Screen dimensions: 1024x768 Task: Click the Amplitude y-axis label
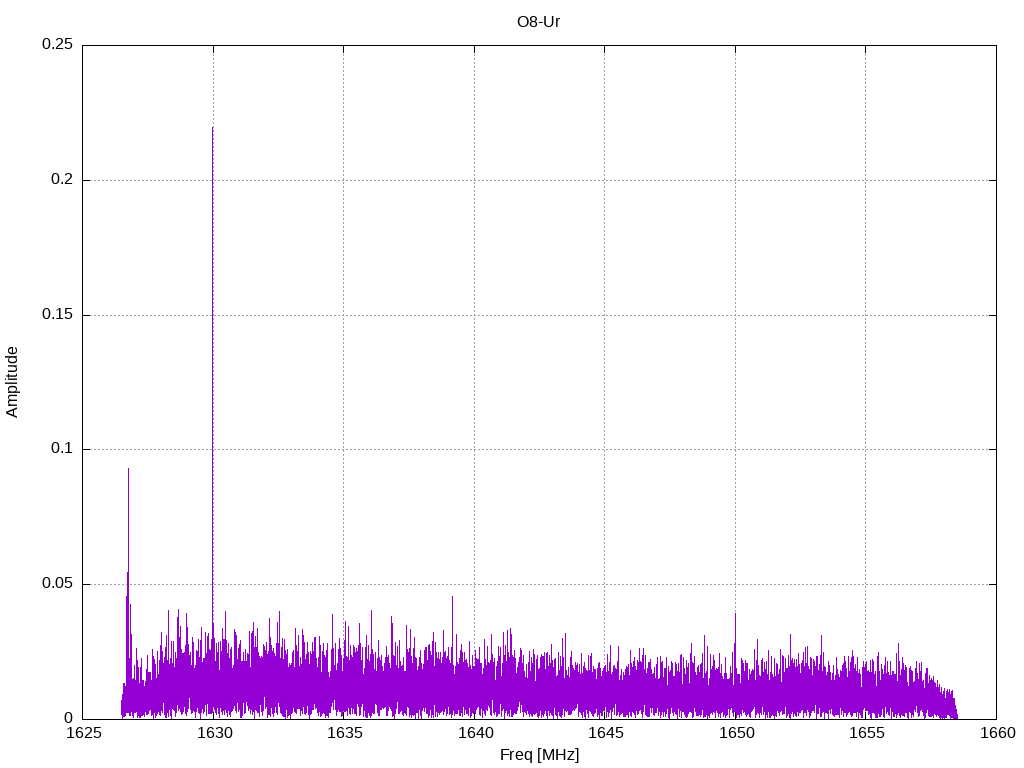[x=12, y=381]
